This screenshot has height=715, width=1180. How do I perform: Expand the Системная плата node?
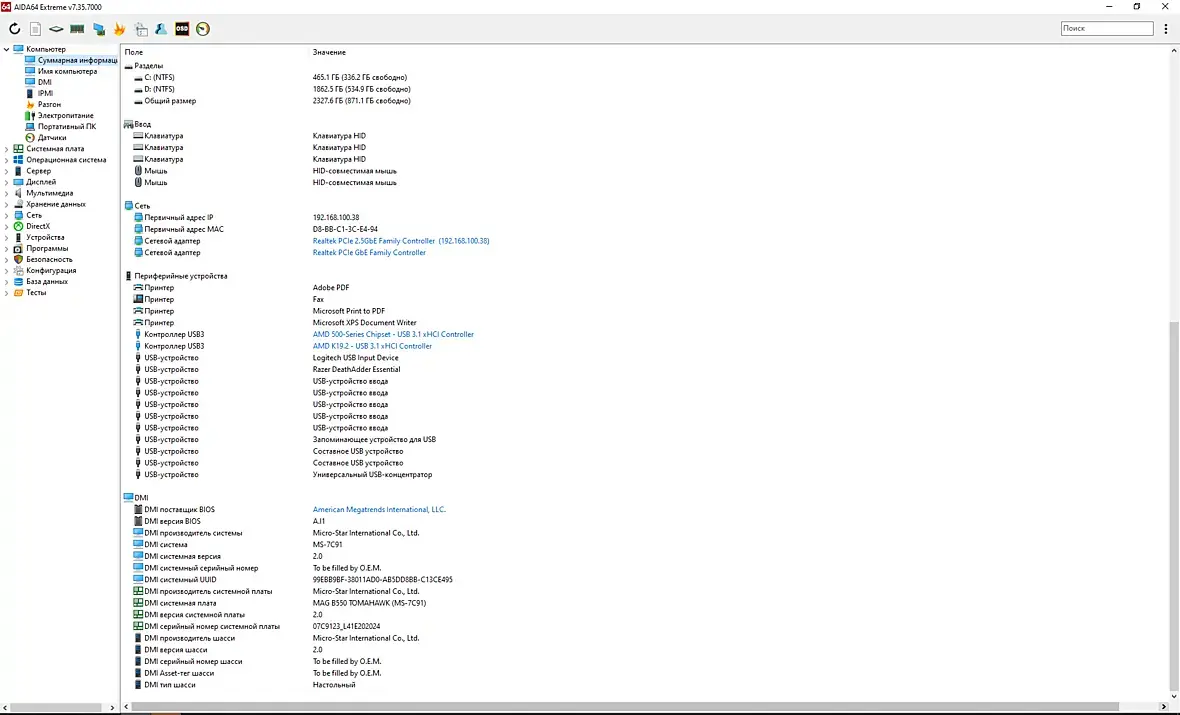(x=7, y=149)
